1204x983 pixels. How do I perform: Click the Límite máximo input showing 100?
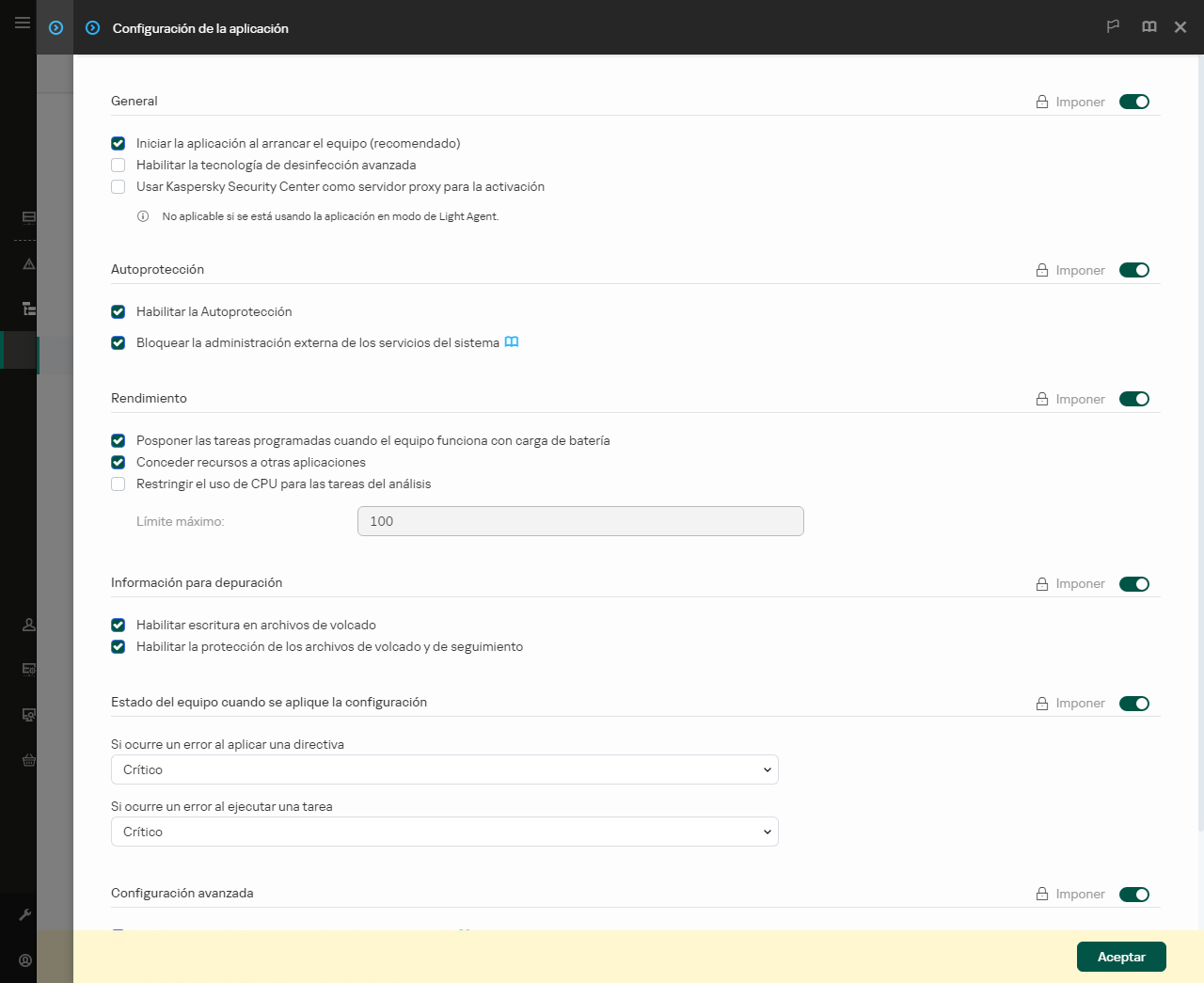tap(579, 521)
